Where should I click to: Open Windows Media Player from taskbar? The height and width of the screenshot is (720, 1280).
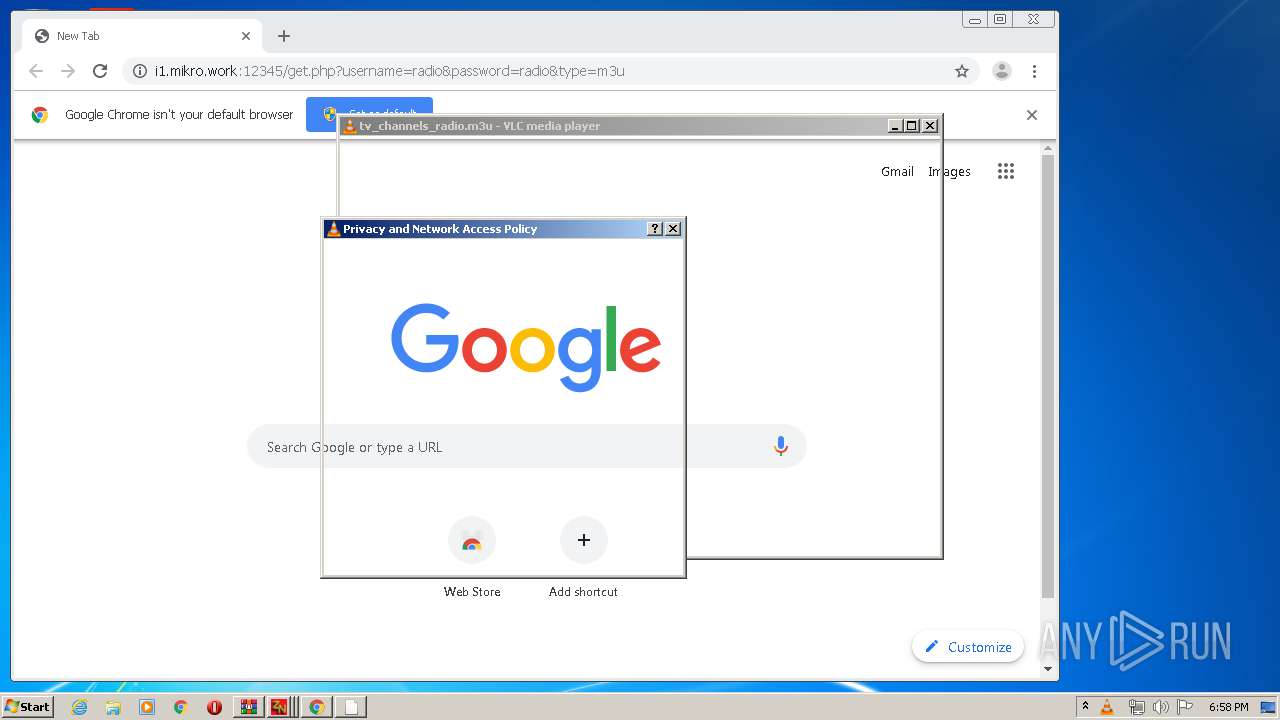click(147, 707)
